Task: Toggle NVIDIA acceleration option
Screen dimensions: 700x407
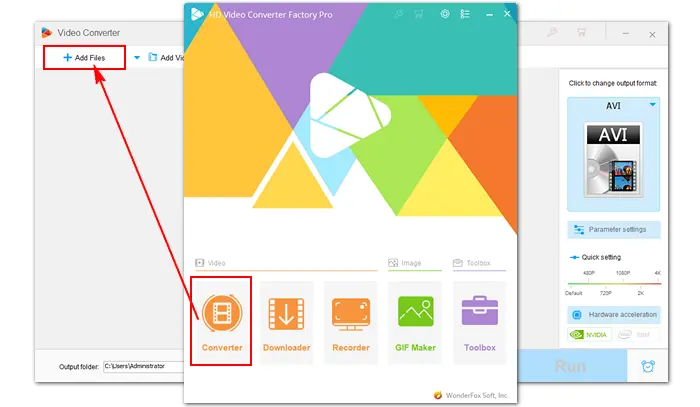Action: (590, 334)
